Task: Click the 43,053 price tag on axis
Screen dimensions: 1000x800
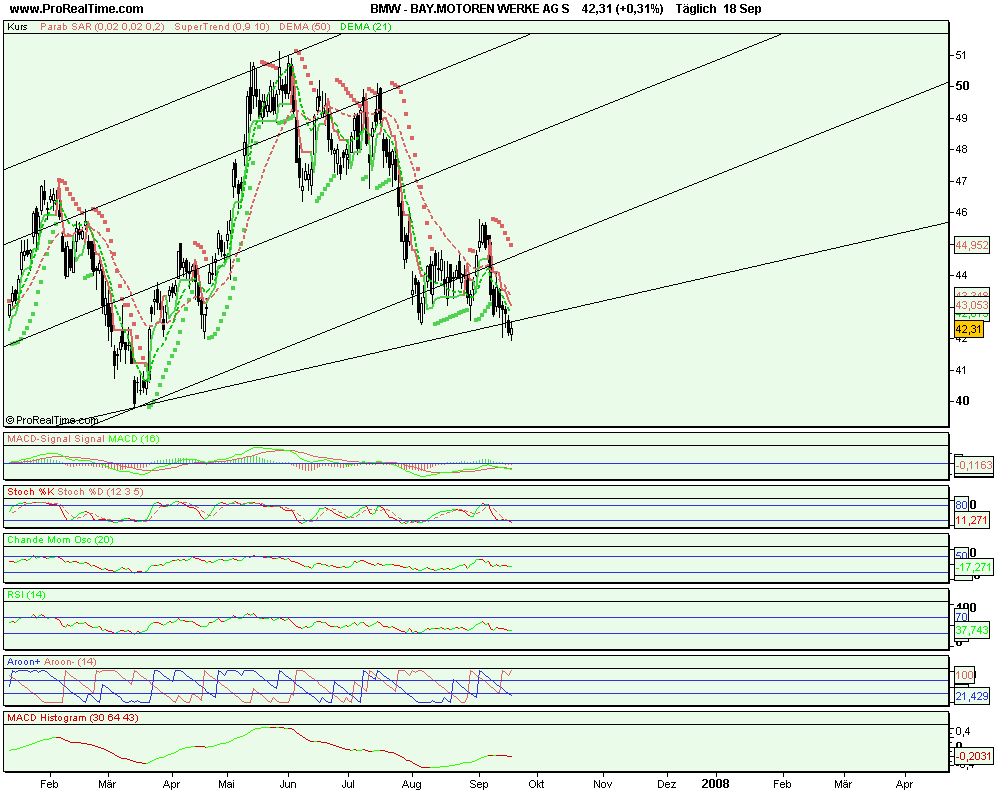Action: pos(971,306)
